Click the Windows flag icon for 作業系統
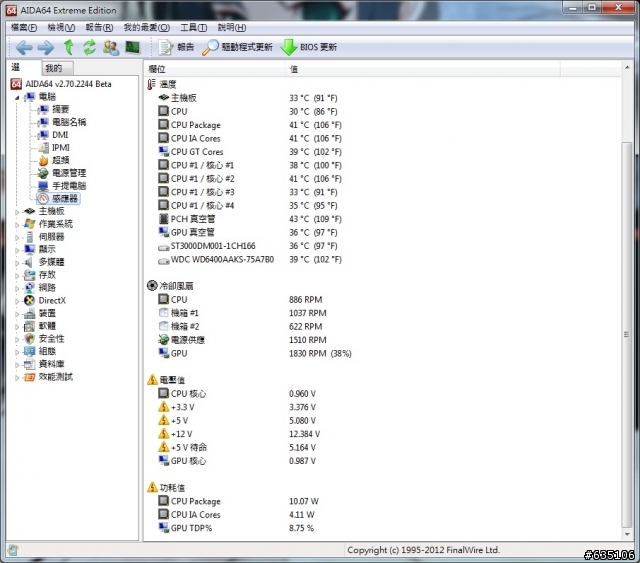 point(29,224)
